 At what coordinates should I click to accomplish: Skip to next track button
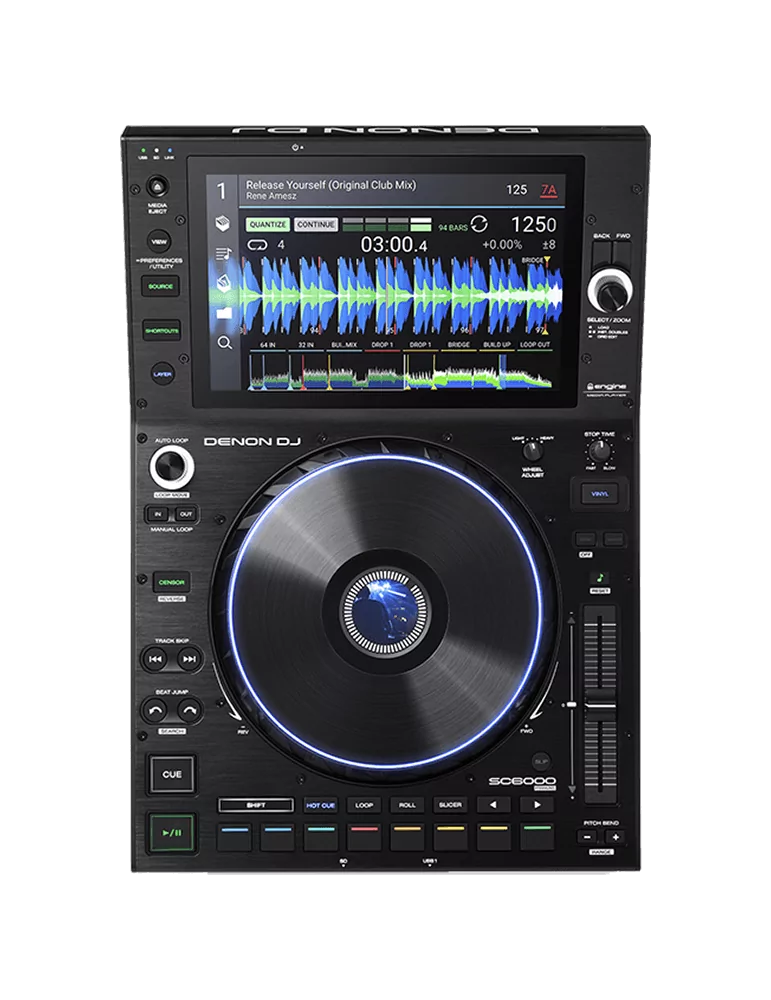click(x=189, y=659)
